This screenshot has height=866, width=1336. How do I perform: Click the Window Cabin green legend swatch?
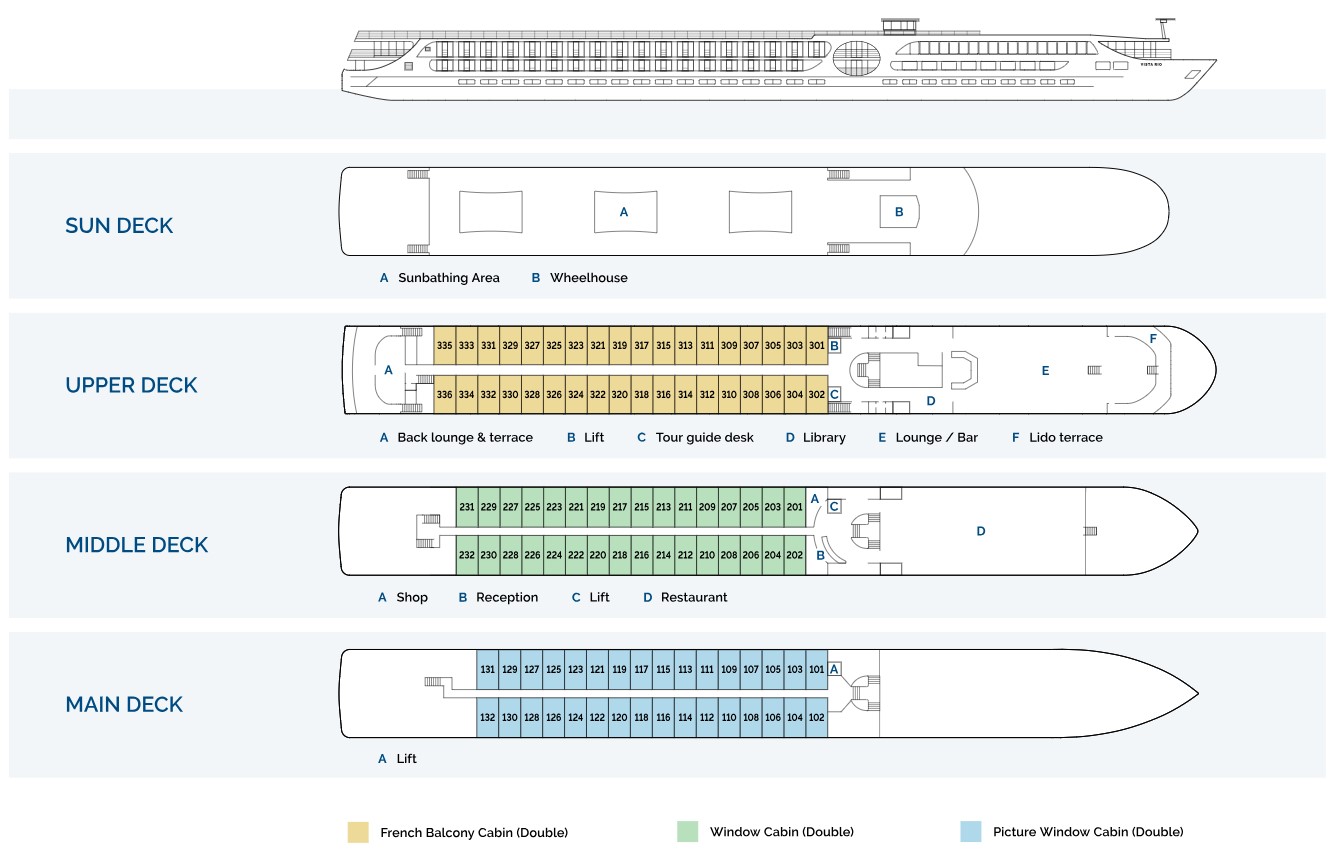[x=688, y=832]
